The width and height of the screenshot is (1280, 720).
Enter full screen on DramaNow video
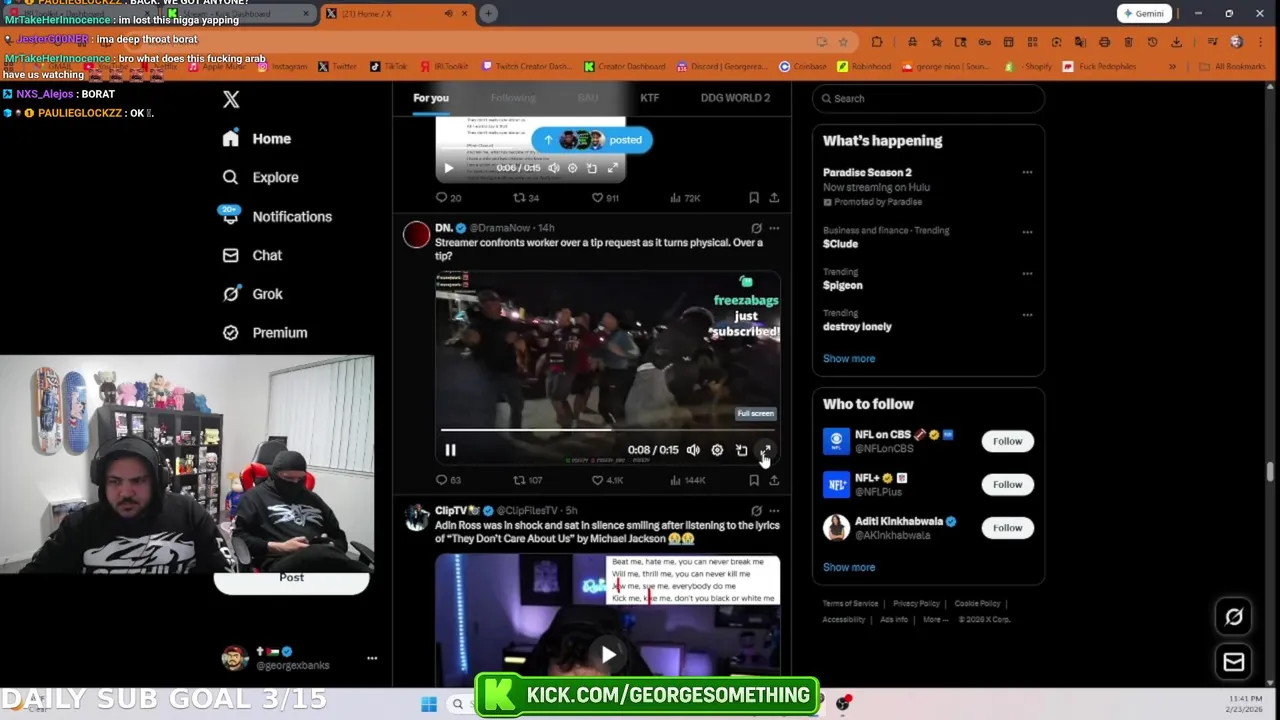[x=765, y=450]
